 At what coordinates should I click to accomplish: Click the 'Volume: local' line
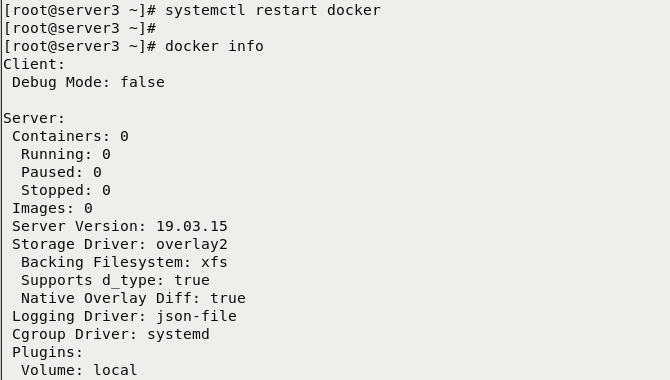pyautogui.click(x=79, y=370)
